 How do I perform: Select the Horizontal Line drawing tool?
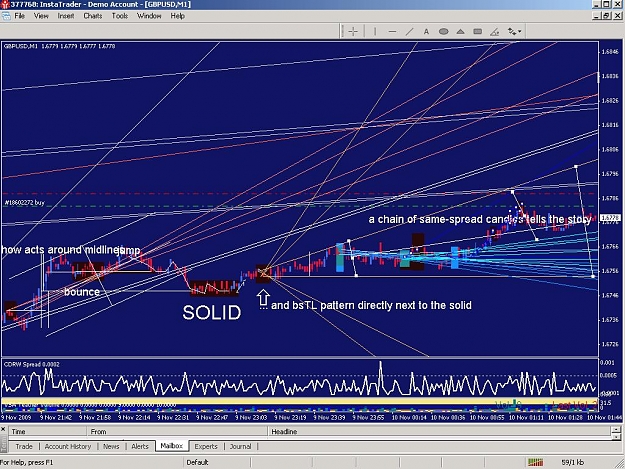pyautogui.click(x=392, y=31)
